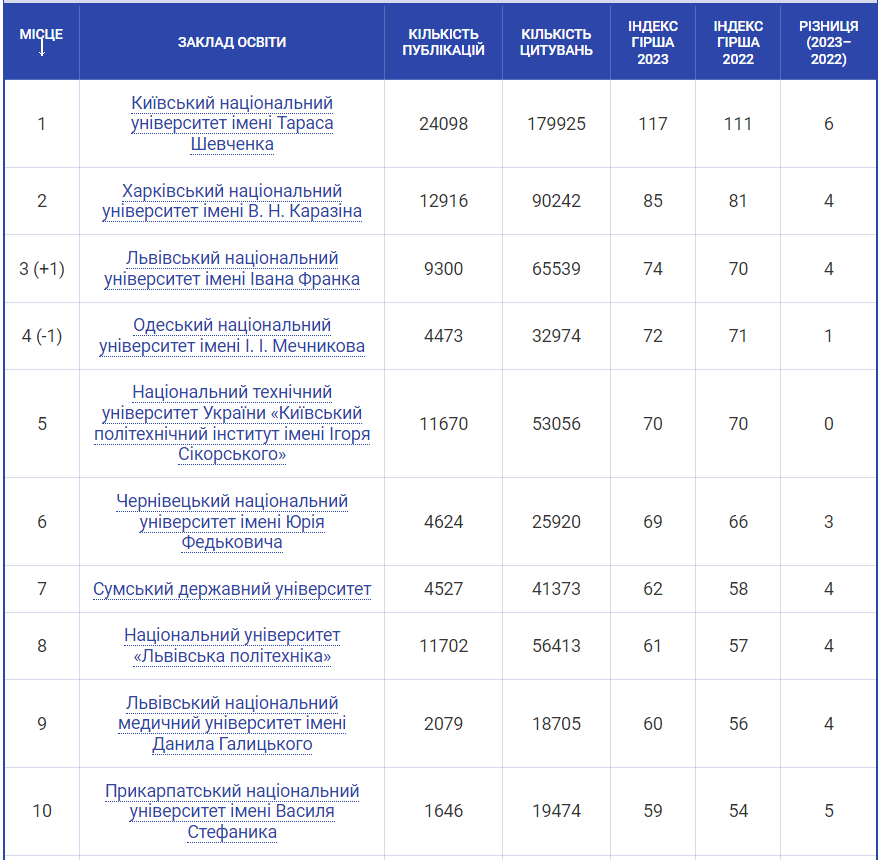Click Кількість цитувань column header
Screen dimensions: 884x860
click(556, 42)
